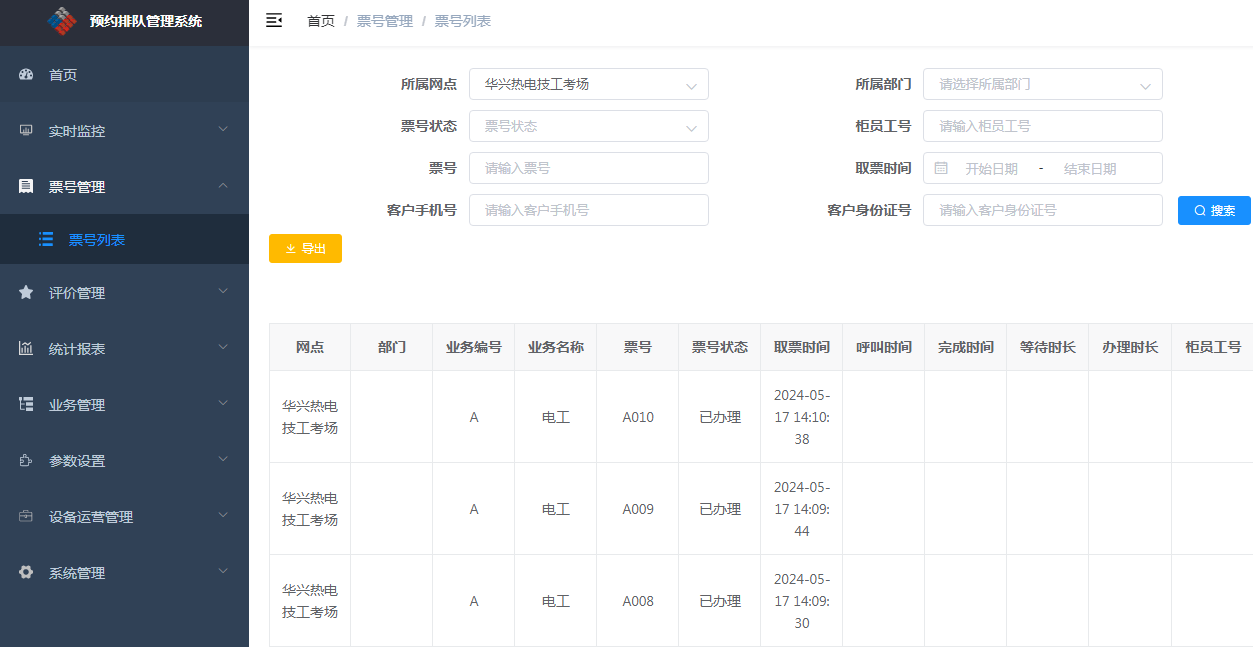Click the 评价管理 star icon

pos(26,293)
